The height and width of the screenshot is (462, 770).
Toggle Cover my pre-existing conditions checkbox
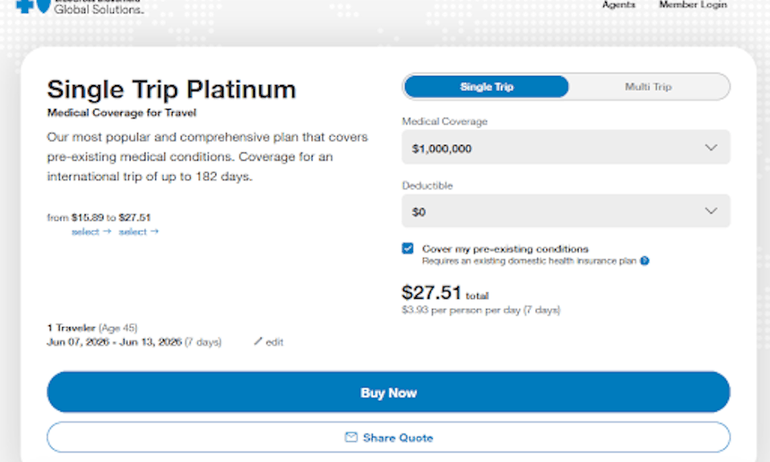[x=408, y=248]
